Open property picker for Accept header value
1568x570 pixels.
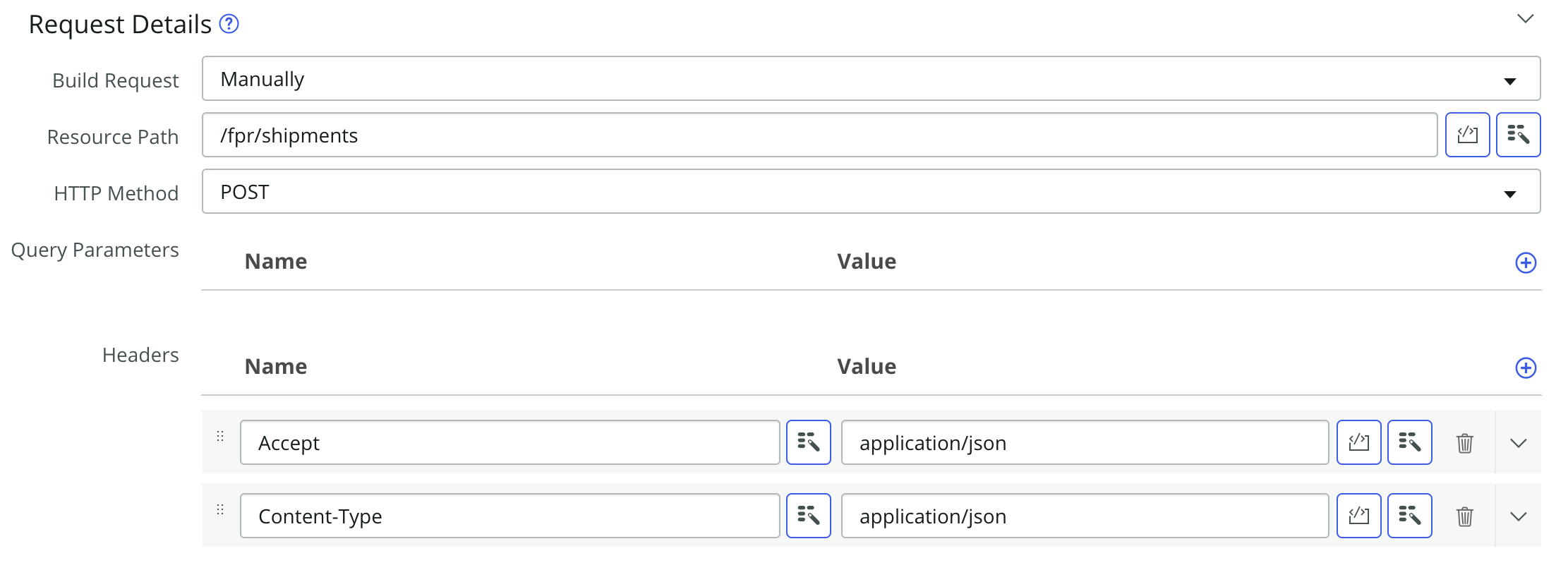(x=1410, y=442)
